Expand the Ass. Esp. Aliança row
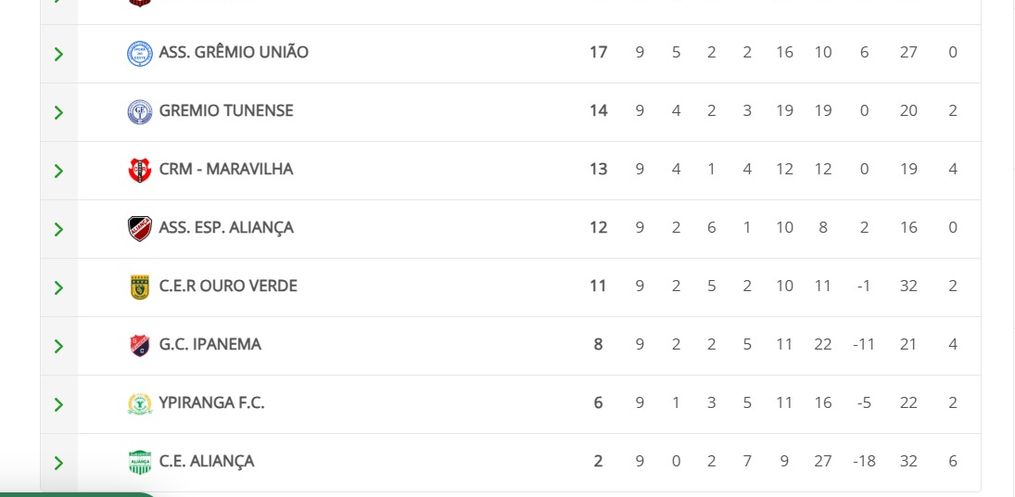The height and width of the screenshot is (497, 1015). [x=58, y=229]
